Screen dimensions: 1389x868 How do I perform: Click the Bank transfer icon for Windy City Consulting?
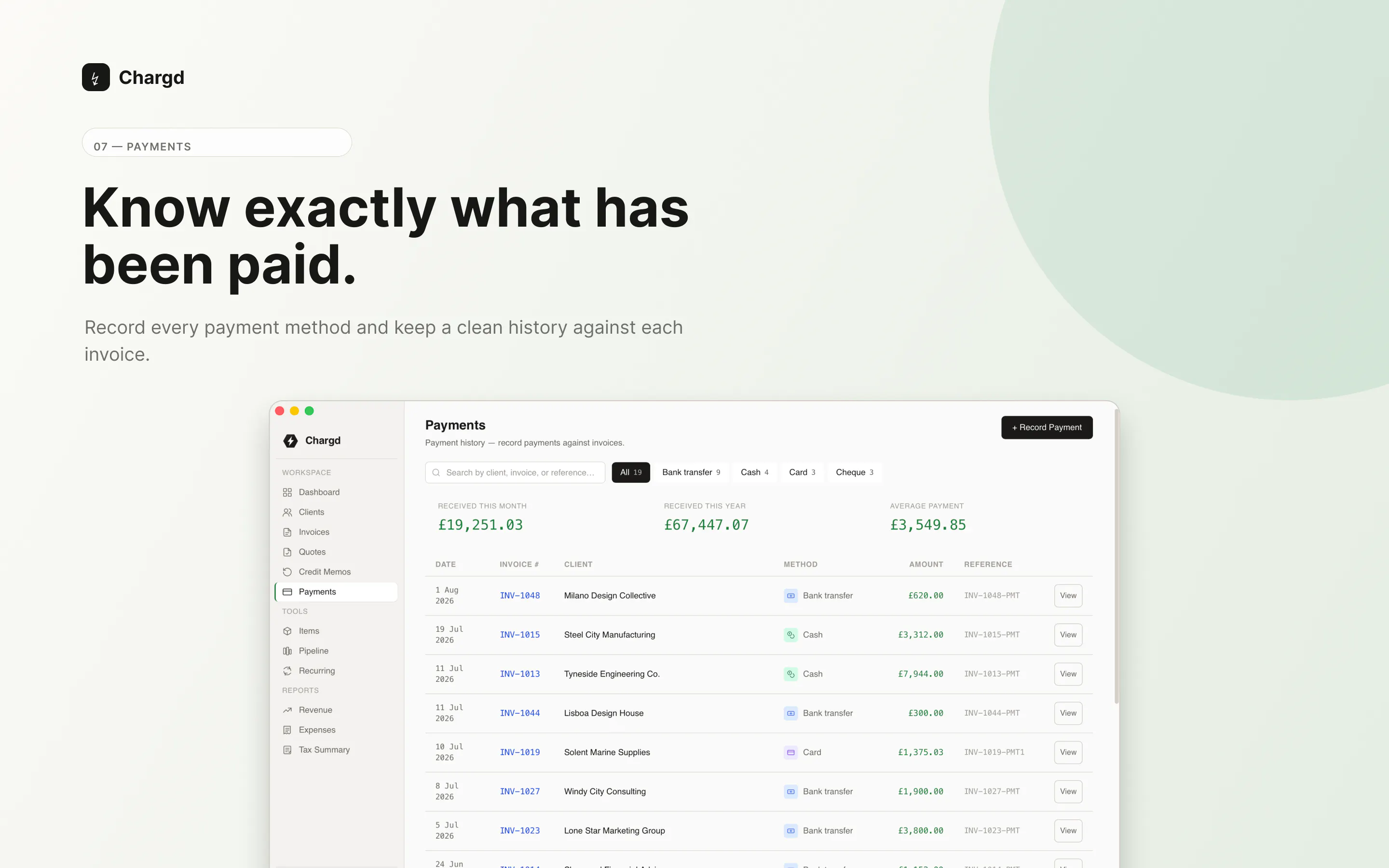point(790,792)
